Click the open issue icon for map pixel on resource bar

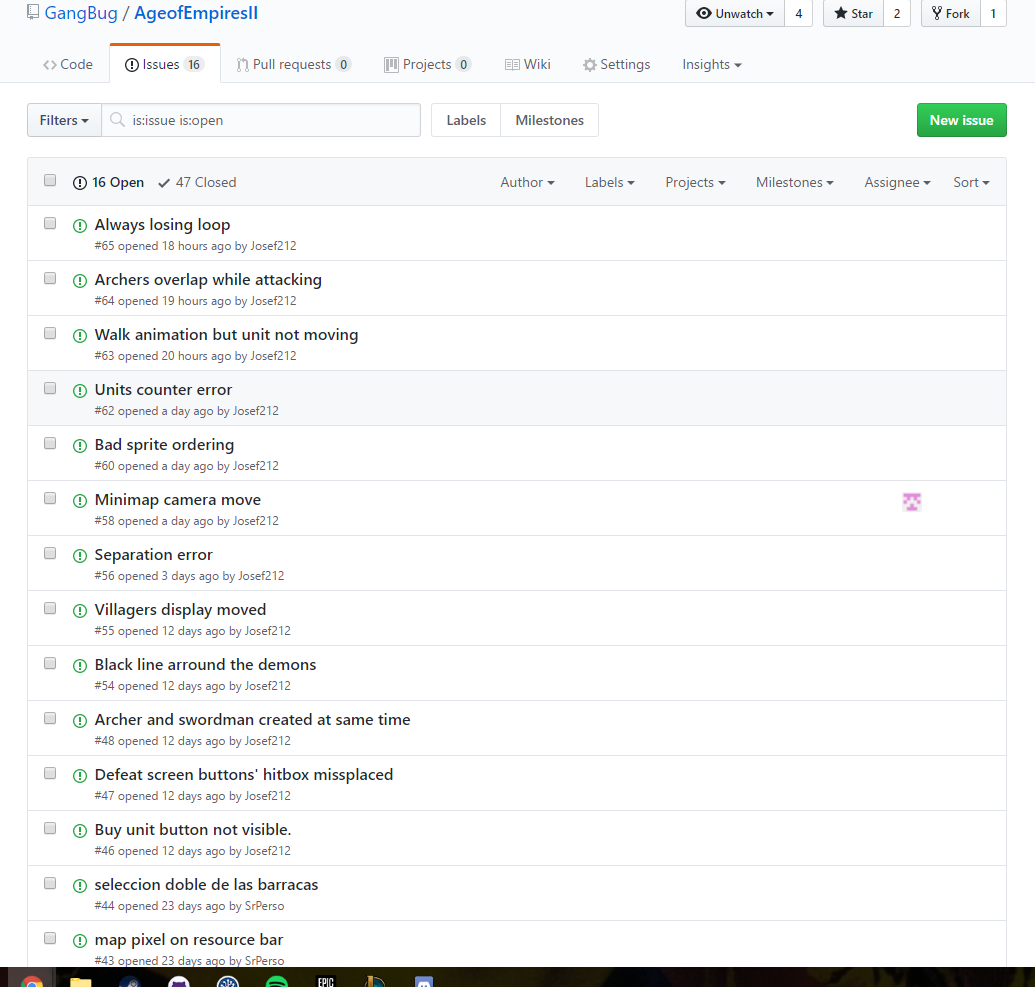click(80, 940)
